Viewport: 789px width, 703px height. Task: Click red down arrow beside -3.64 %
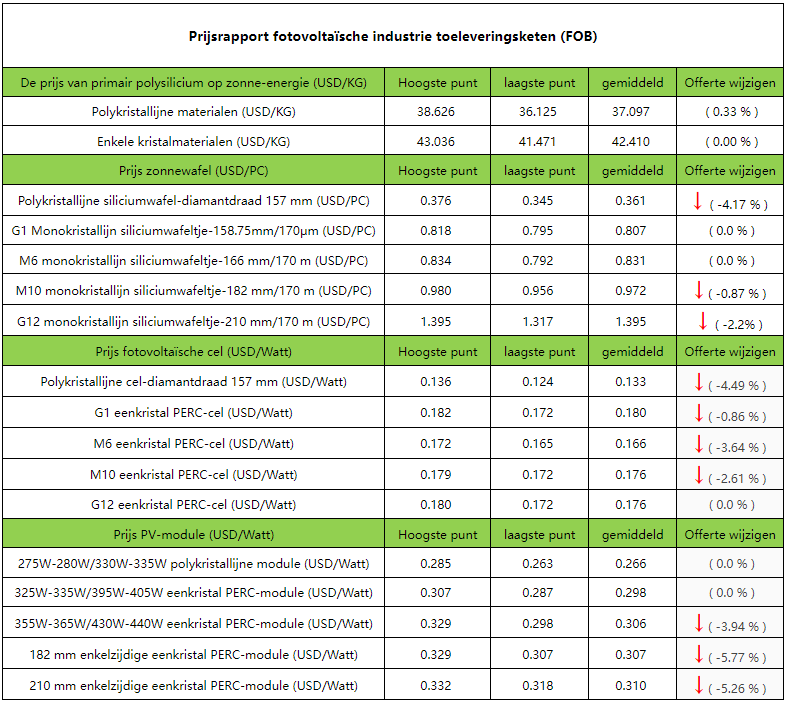(x=698, y=444)
